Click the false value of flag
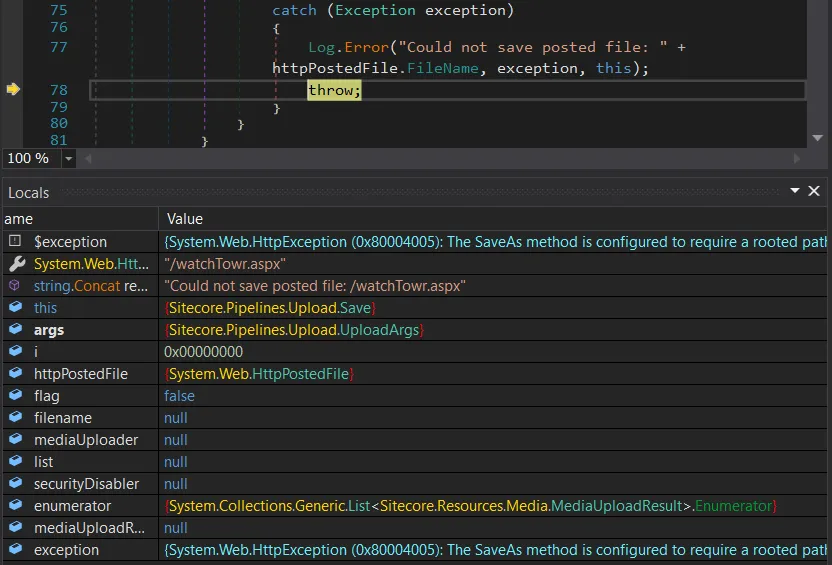The width and height of the screenshot is (832, 565). (179, 396)
